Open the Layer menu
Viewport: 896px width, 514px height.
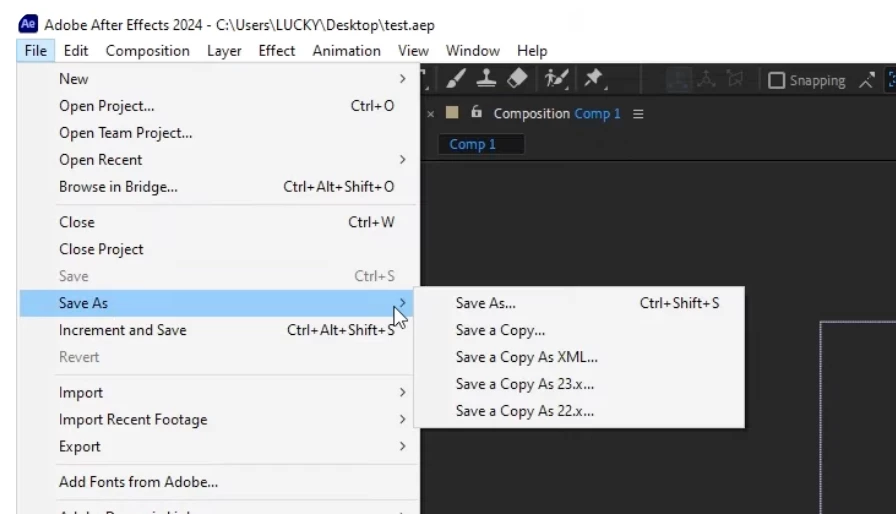[x=224, y=51]
